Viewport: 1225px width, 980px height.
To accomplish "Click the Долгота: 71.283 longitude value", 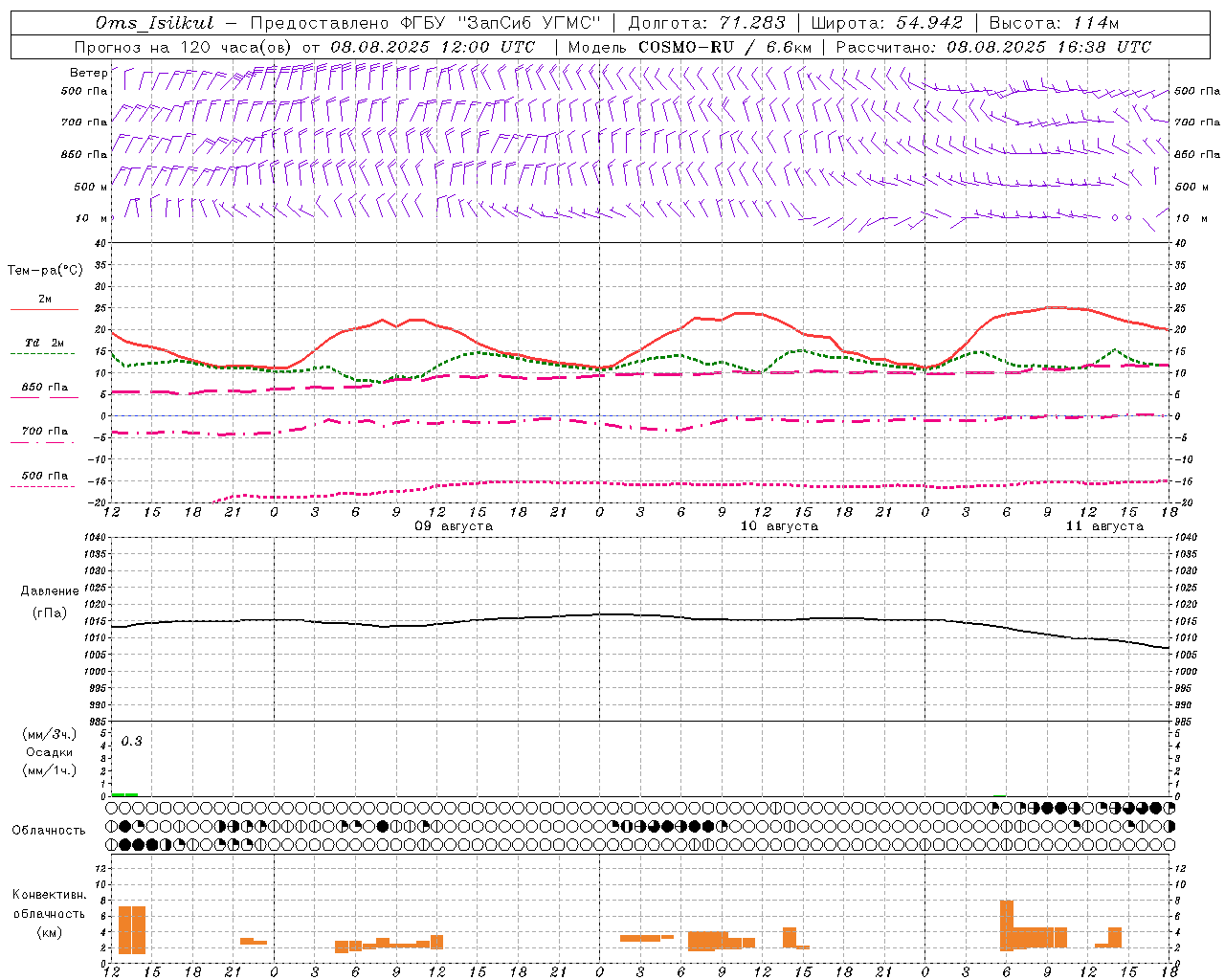I will click(706, 23).
